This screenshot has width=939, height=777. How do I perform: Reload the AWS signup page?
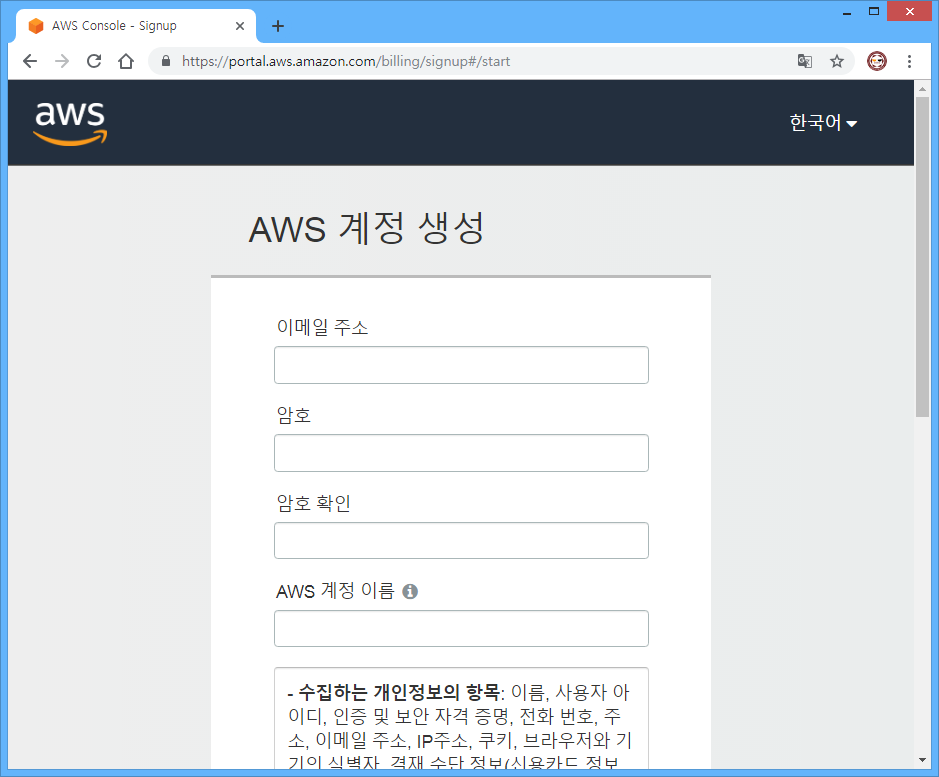[94, 61]
